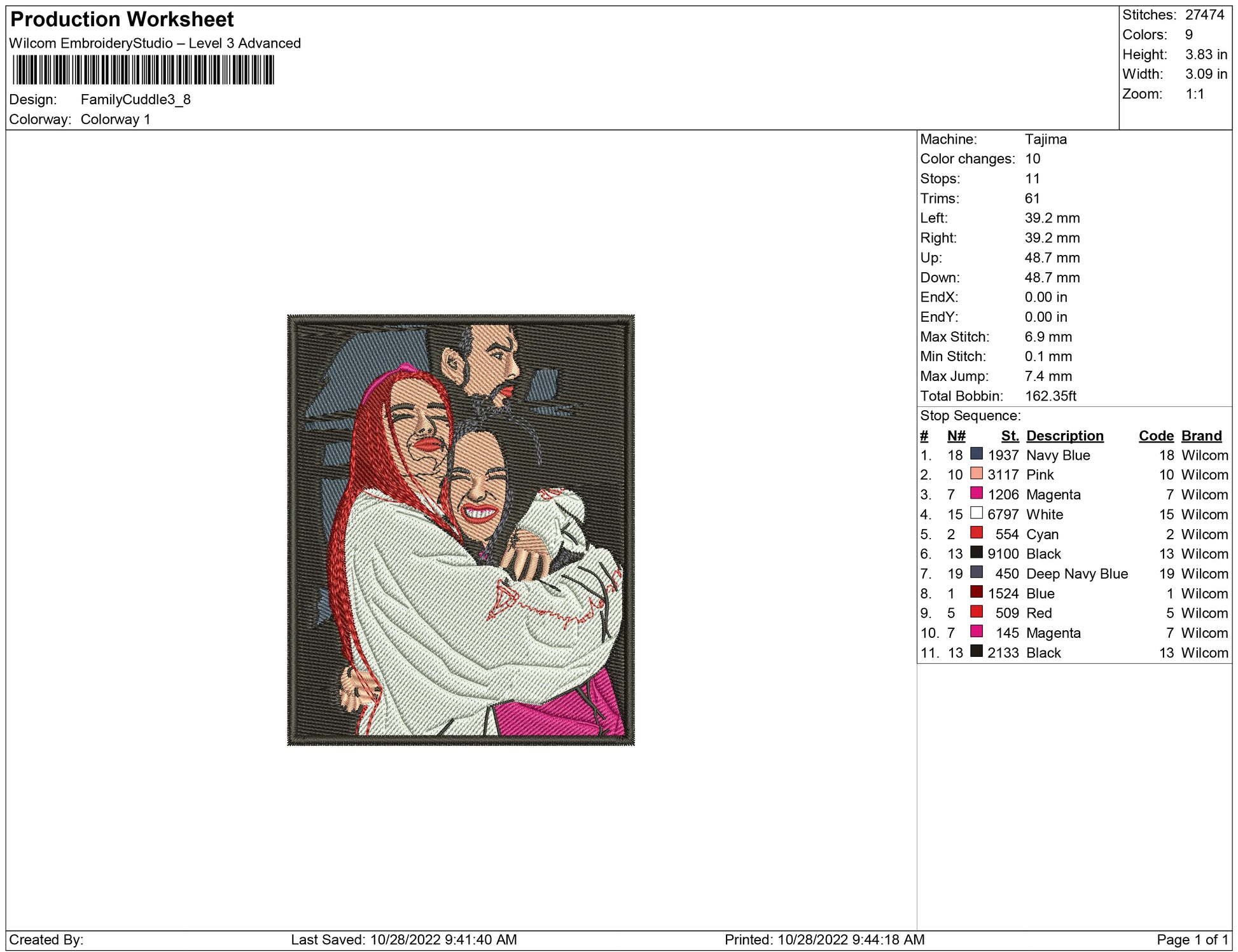Click the Machine value Tajima
The height and width of the screenshot is (952, 1238).
point(1045,139)
